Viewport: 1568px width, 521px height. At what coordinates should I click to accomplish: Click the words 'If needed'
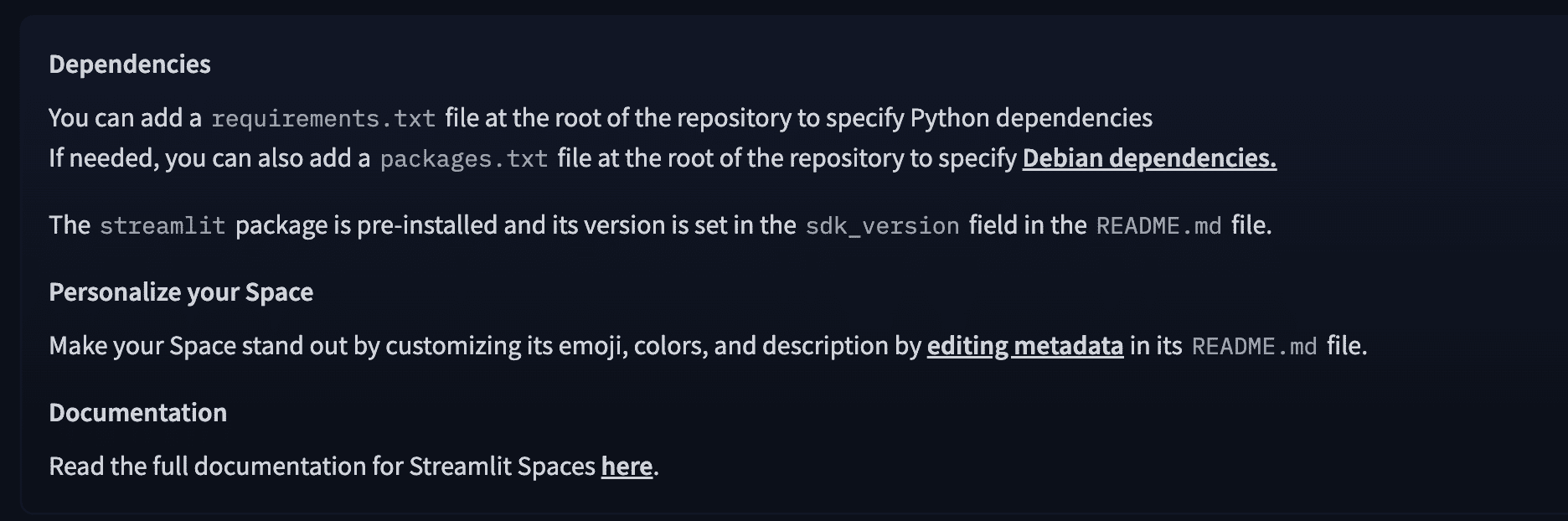101,158
